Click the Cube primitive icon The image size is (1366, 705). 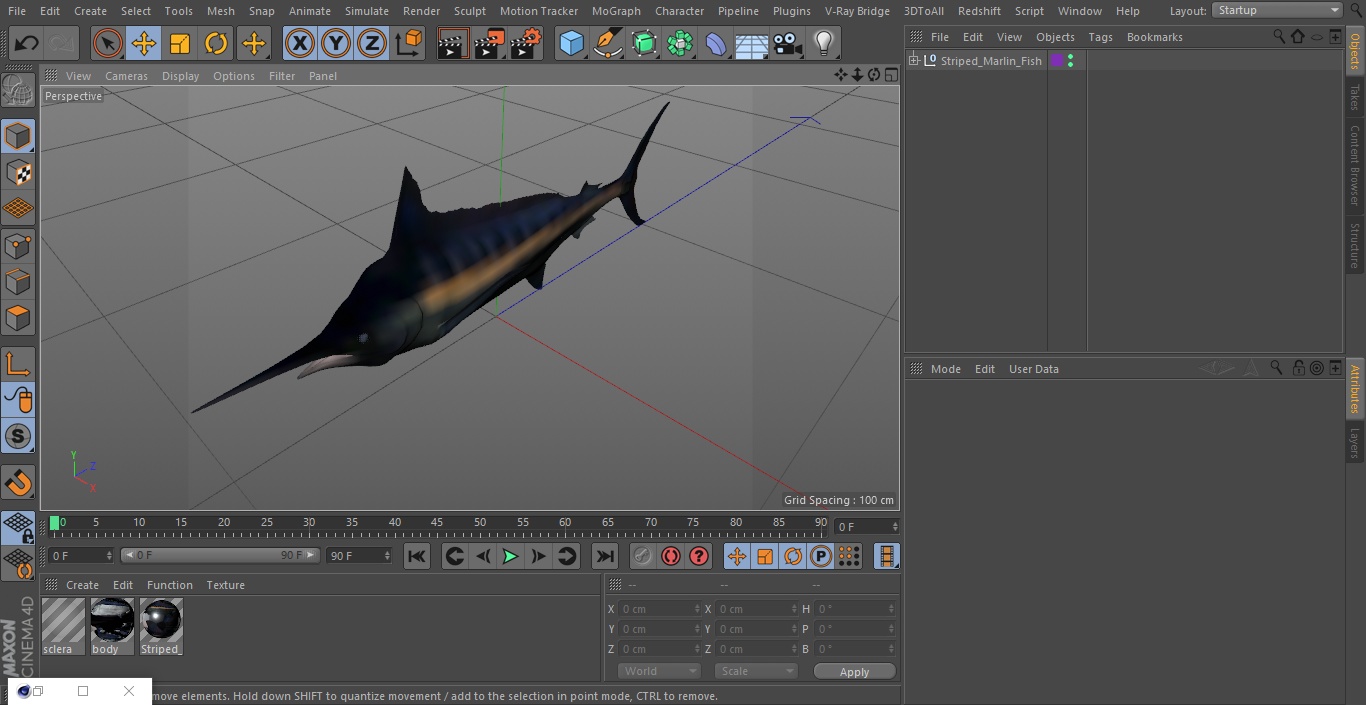(x=571, y=43)
